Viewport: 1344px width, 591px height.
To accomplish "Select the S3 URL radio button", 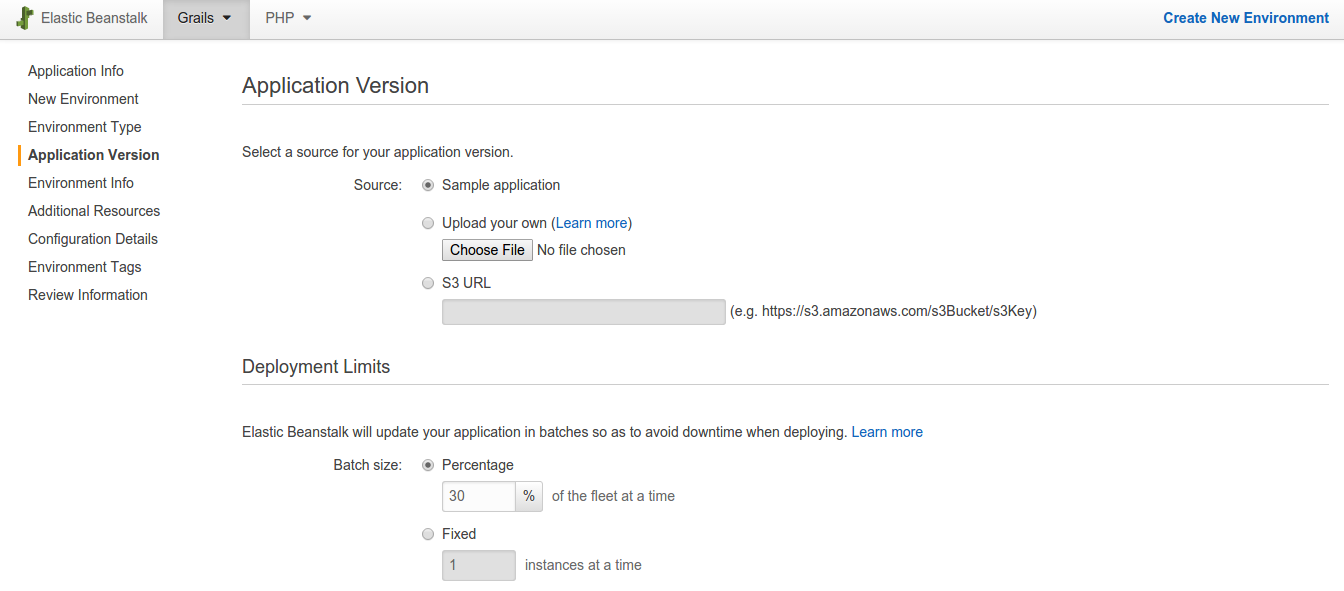I will point(428,283).
